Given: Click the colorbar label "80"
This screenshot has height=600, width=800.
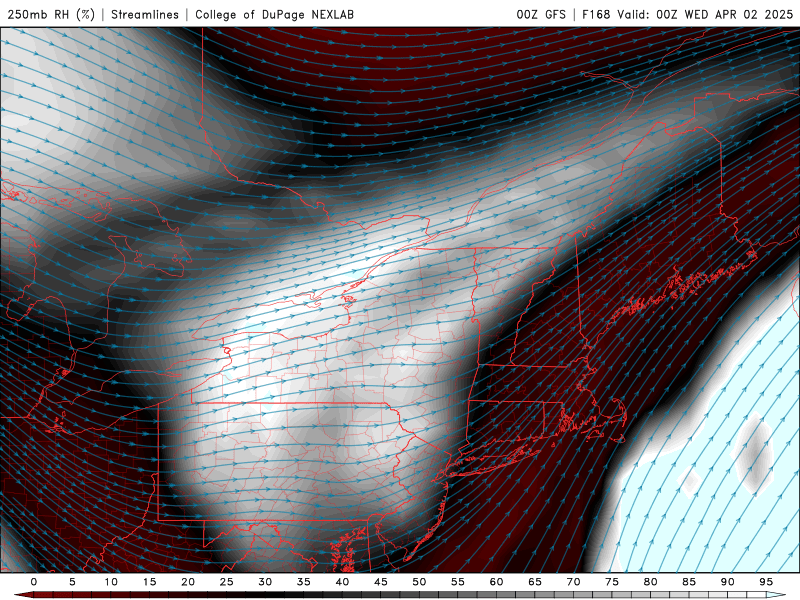Looking at the screenshot, I should (x=650, y=582).
